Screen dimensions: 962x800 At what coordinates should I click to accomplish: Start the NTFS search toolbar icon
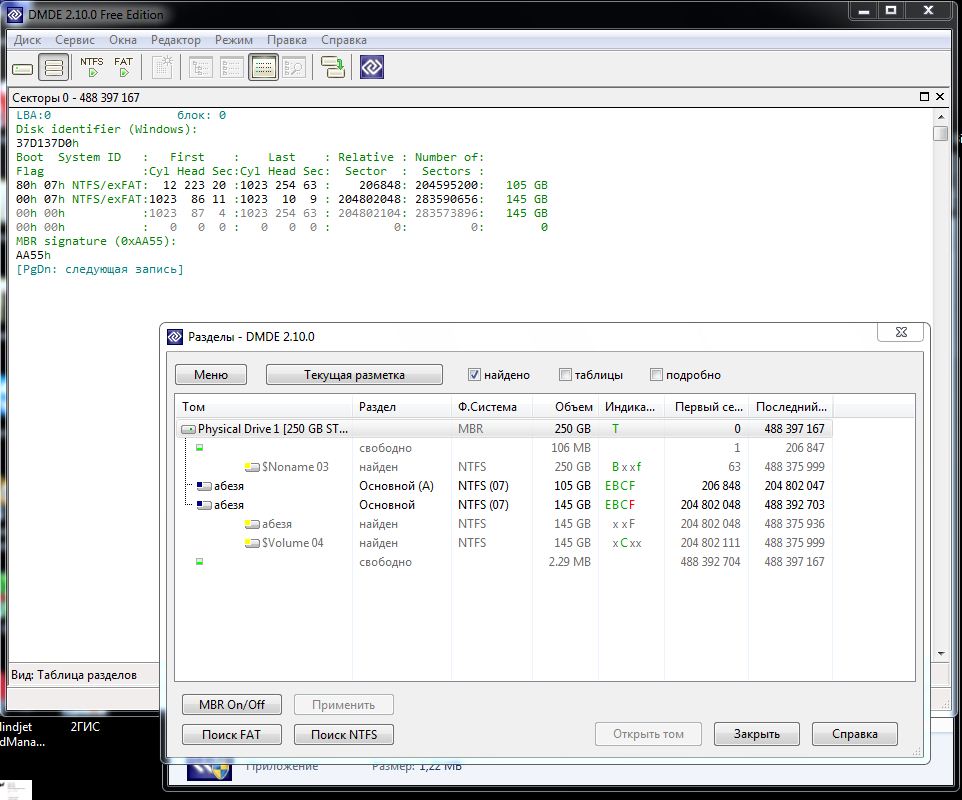coord(92,68)
